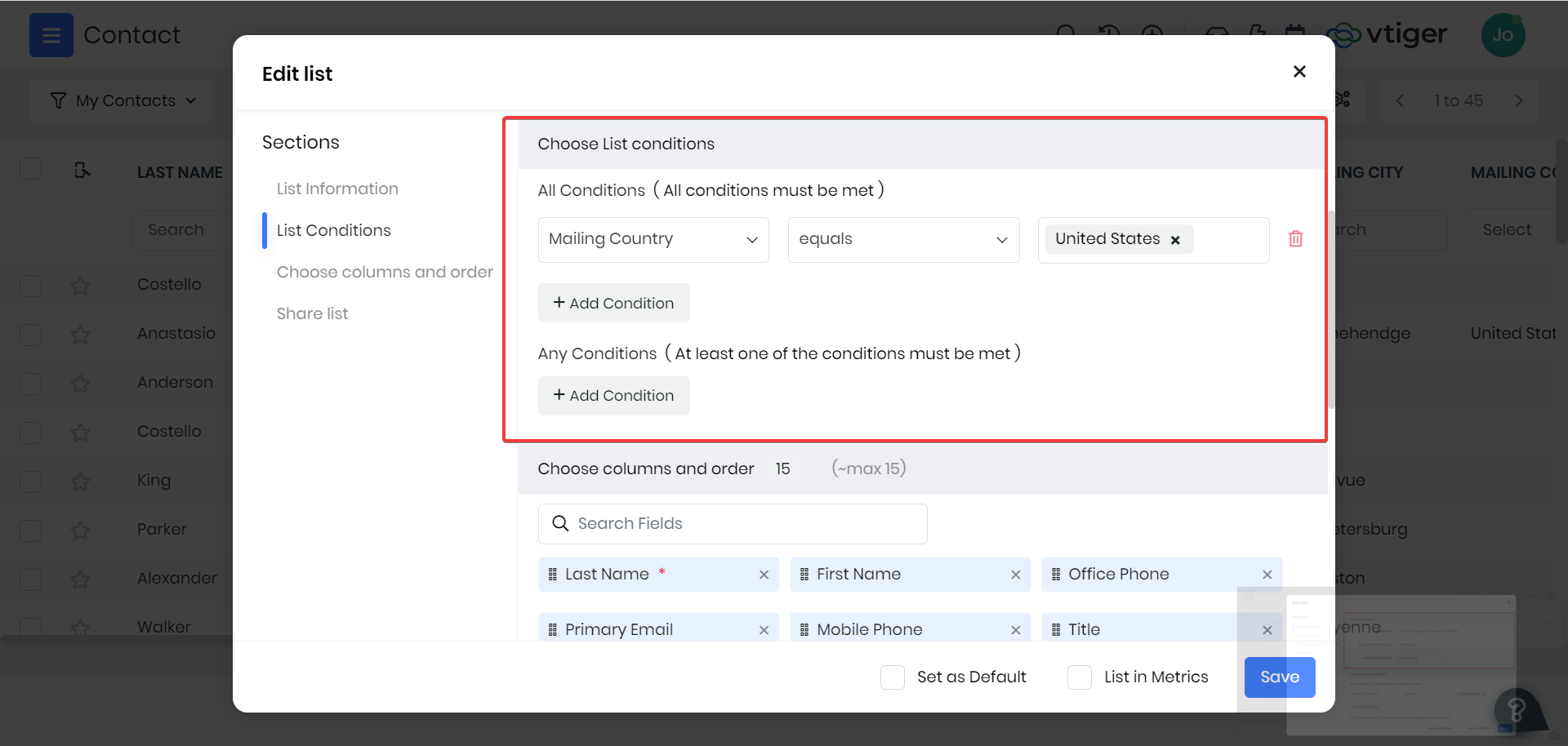The image size is (1568, 746).
Task: Enable the Set as Default checkbox
Action: point(892,677)
